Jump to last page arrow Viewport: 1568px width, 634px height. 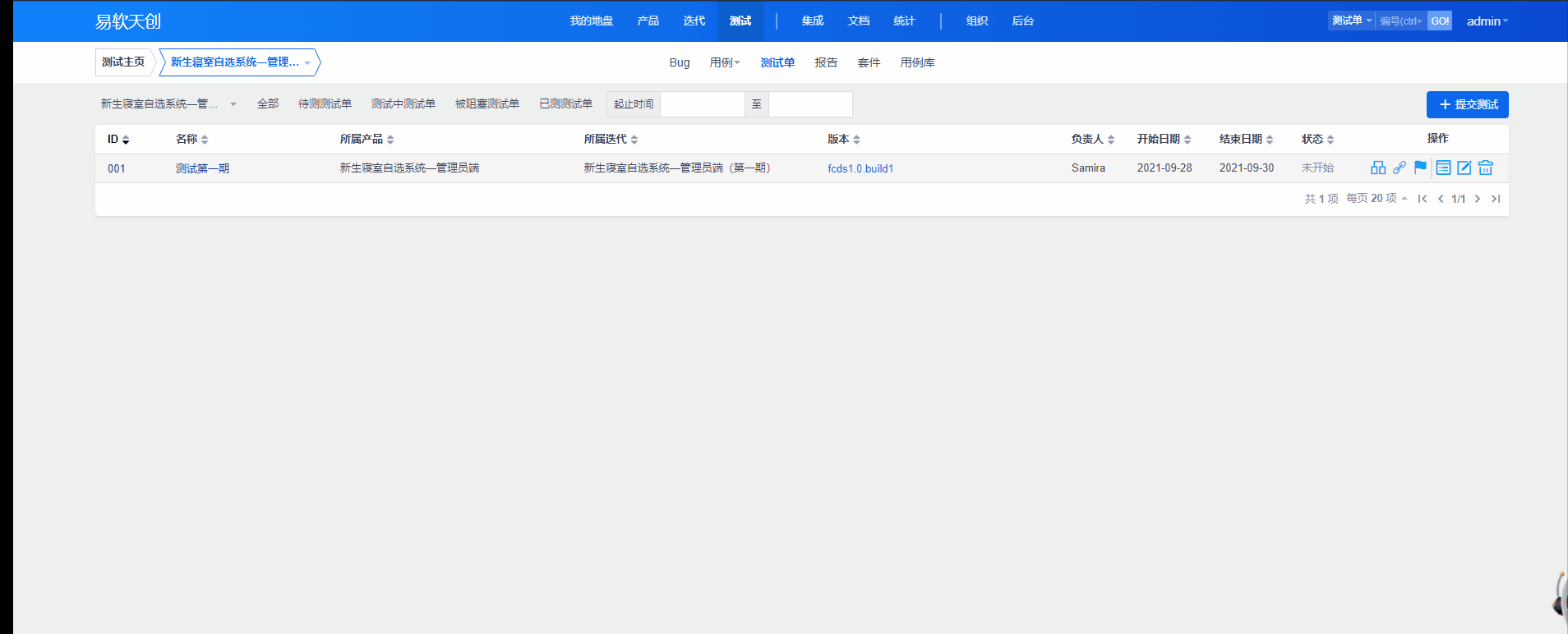coord(1496,199)
